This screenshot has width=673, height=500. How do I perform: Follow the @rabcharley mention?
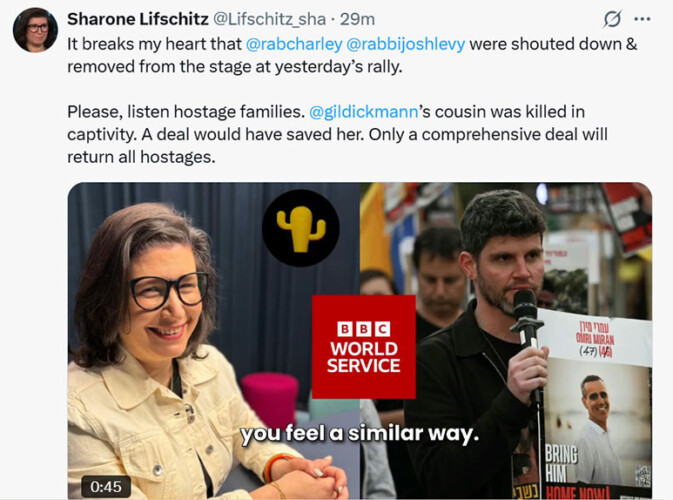pos(294,44)
